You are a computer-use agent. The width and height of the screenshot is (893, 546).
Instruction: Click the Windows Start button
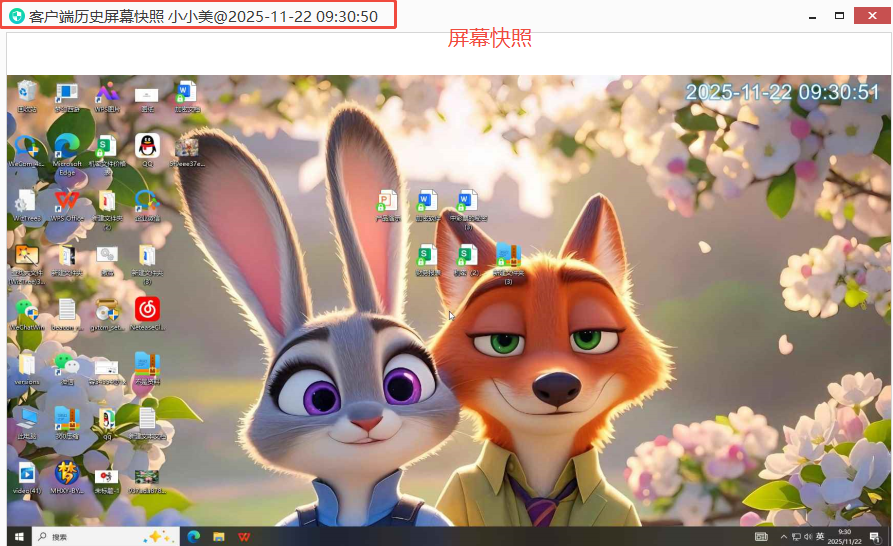point(19,536)
